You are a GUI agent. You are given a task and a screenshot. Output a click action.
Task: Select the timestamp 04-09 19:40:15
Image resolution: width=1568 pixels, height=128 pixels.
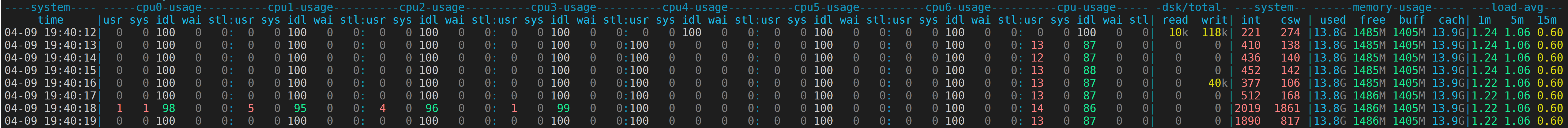click(50, 71)
